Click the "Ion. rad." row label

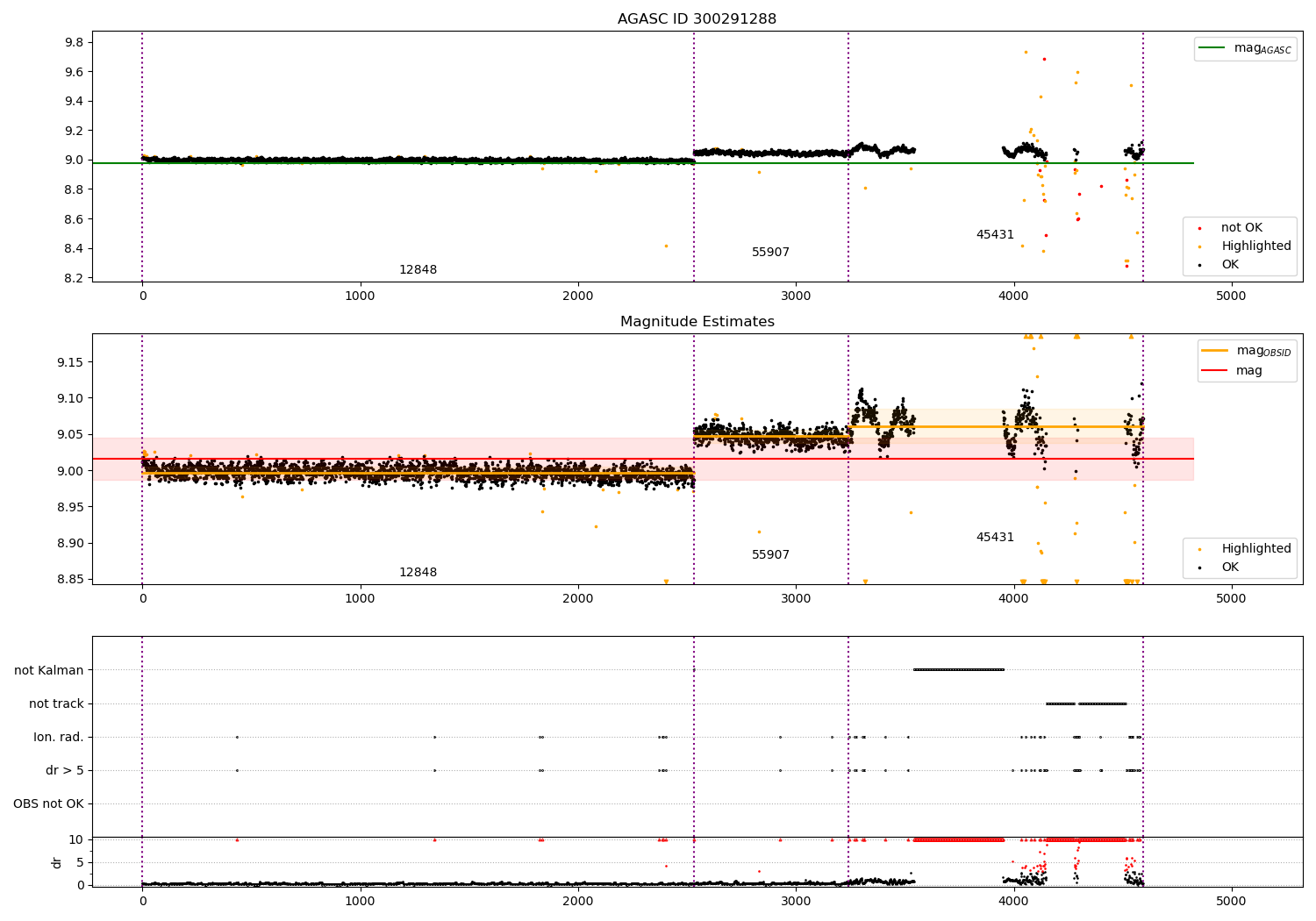pos(59,737)
